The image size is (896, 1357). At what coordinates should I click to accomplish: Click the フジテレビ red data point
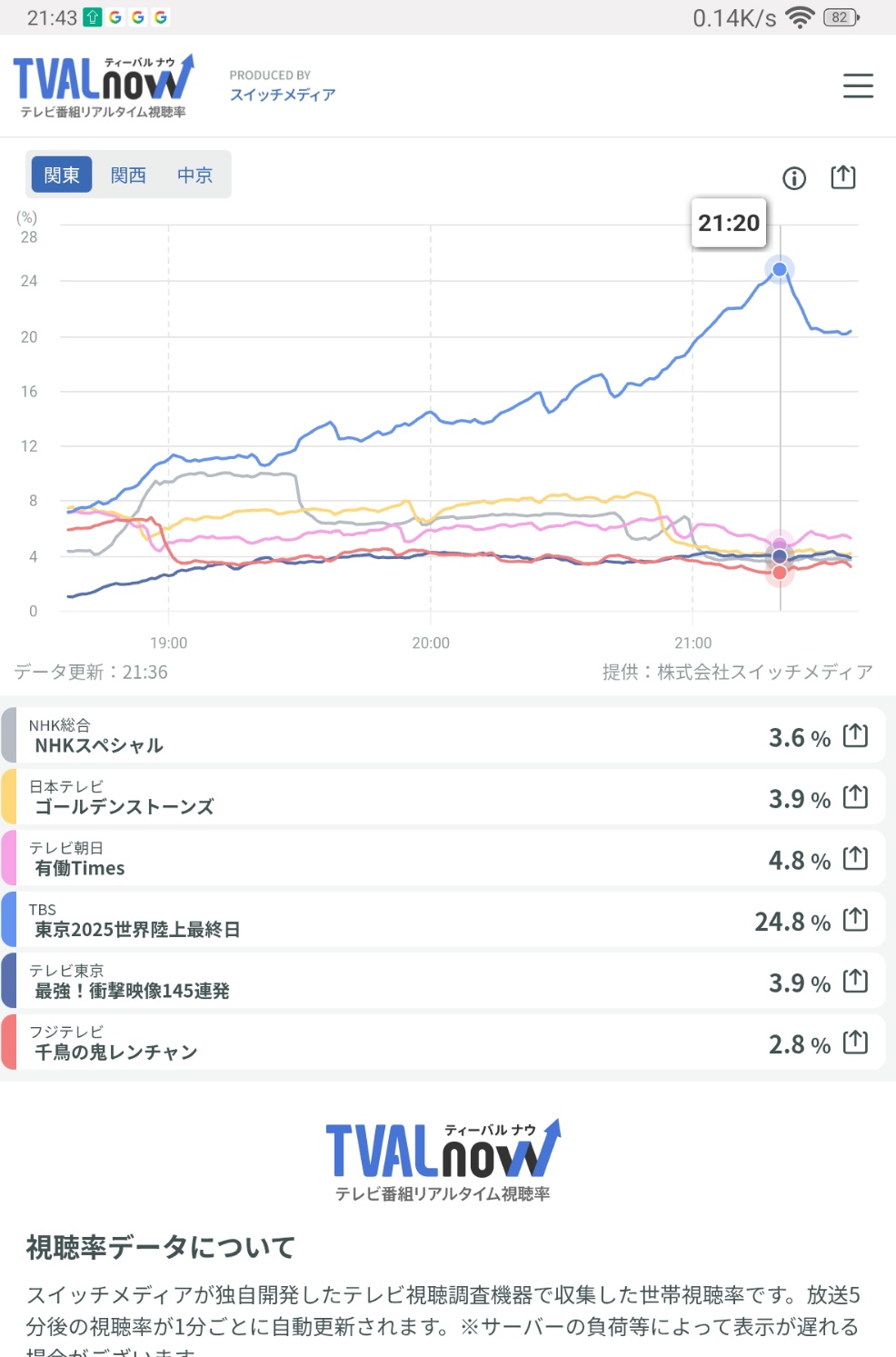[780, 573]
